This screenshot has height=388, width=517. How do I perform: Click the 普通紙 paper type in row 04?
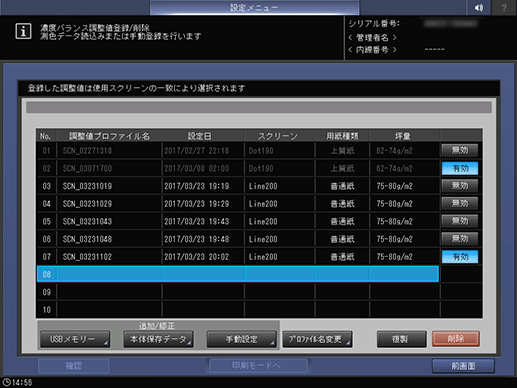coord(342,204)
